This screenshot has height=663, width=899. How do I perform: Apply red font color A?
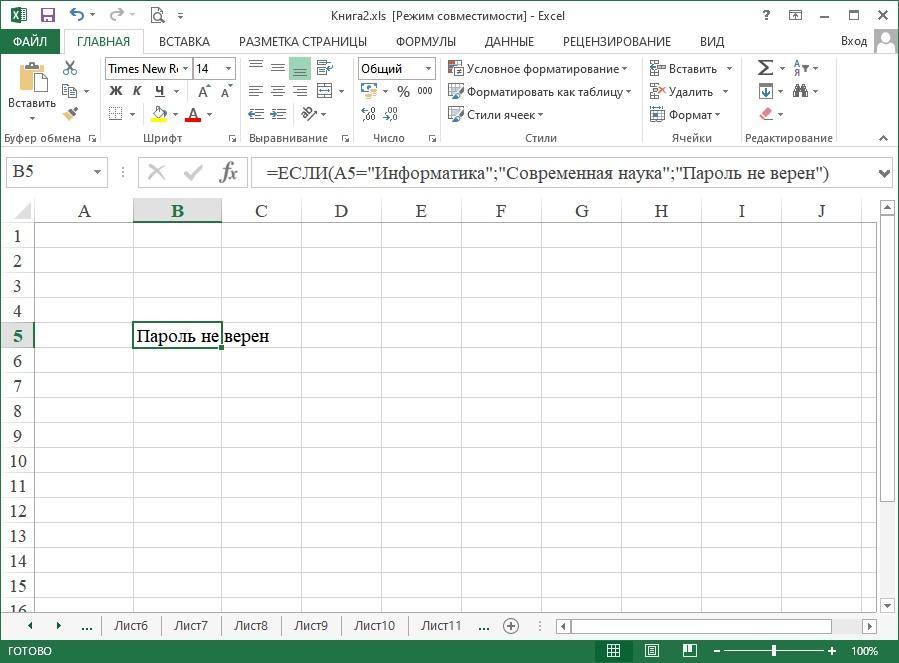[x=193, y=114]
